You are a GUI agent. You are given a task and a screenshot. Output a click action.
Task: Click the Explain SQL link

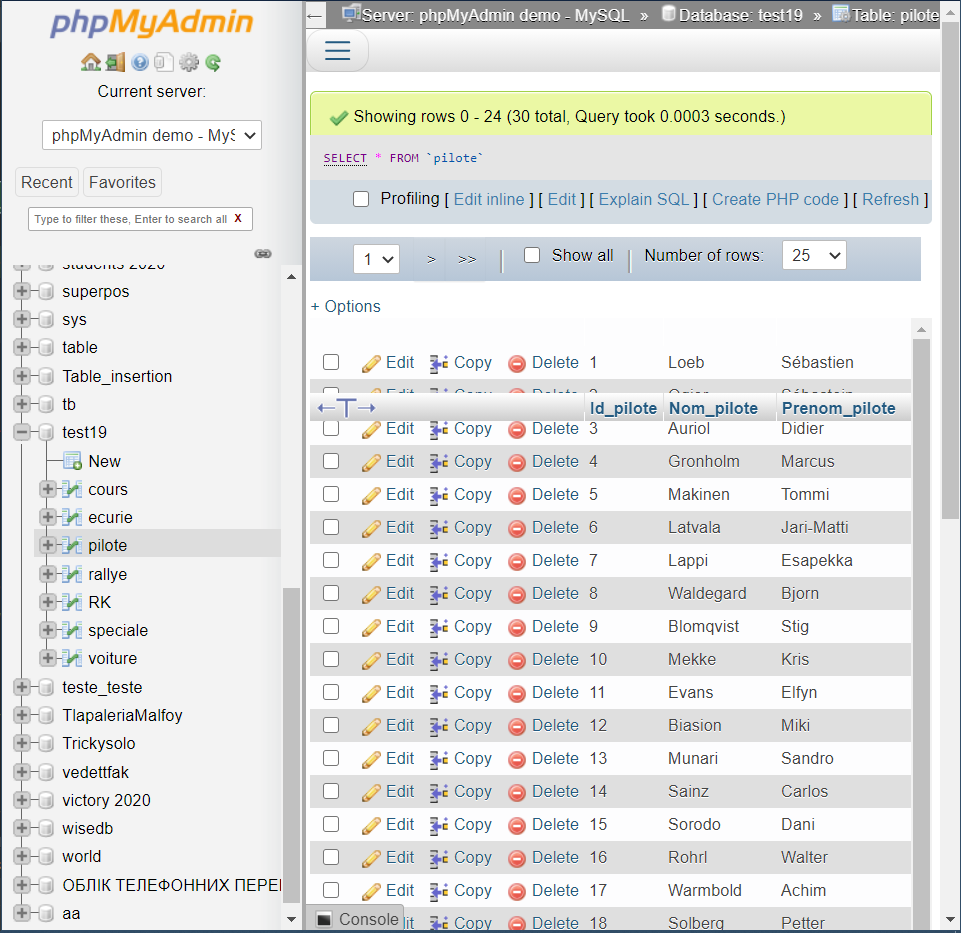(x=644, y=199)
